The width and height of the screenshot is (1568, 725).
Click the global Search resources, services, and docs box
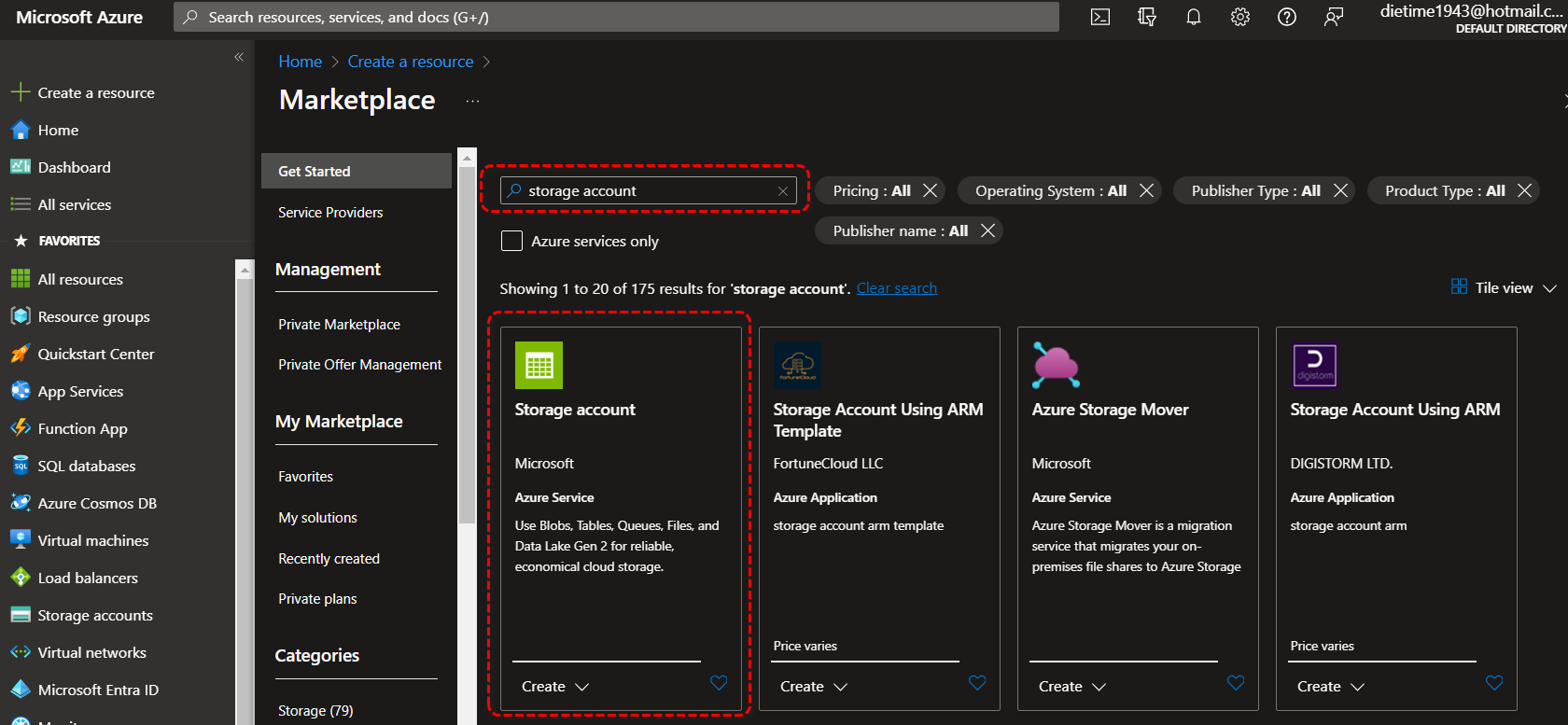[616, 17]
